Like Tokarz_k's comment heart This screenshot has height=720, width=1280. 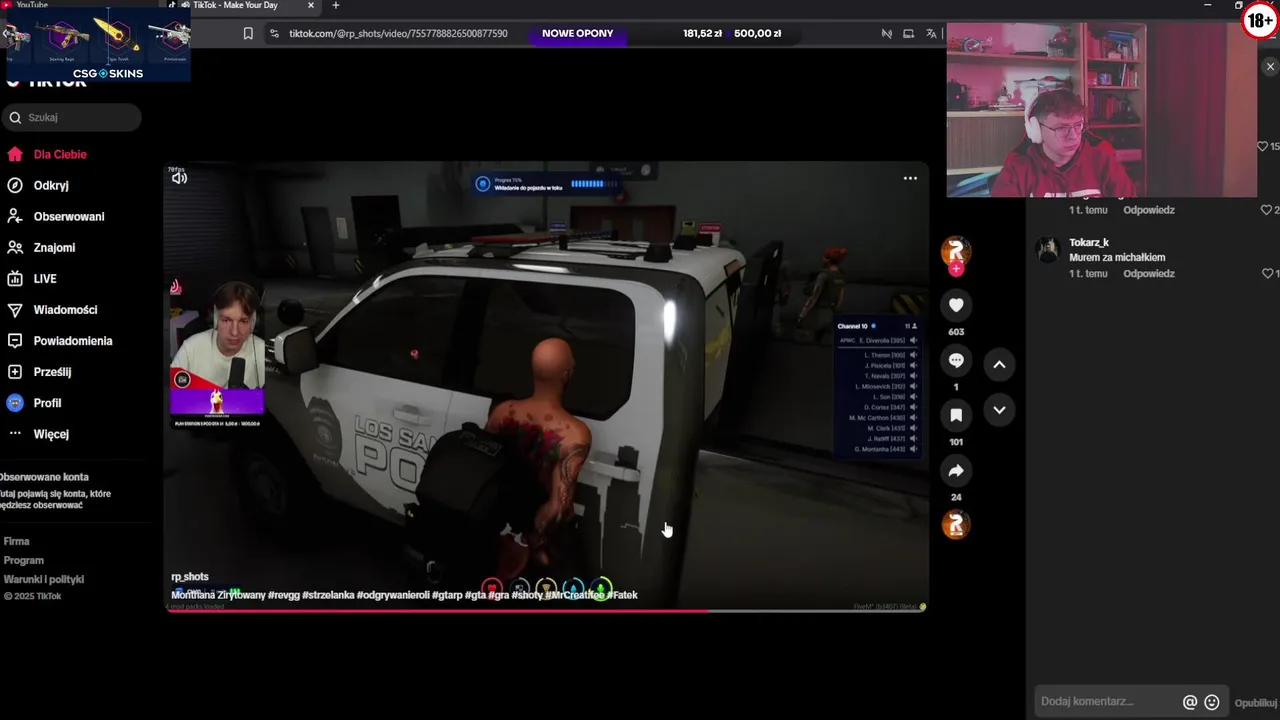(x=1267, y=273)
